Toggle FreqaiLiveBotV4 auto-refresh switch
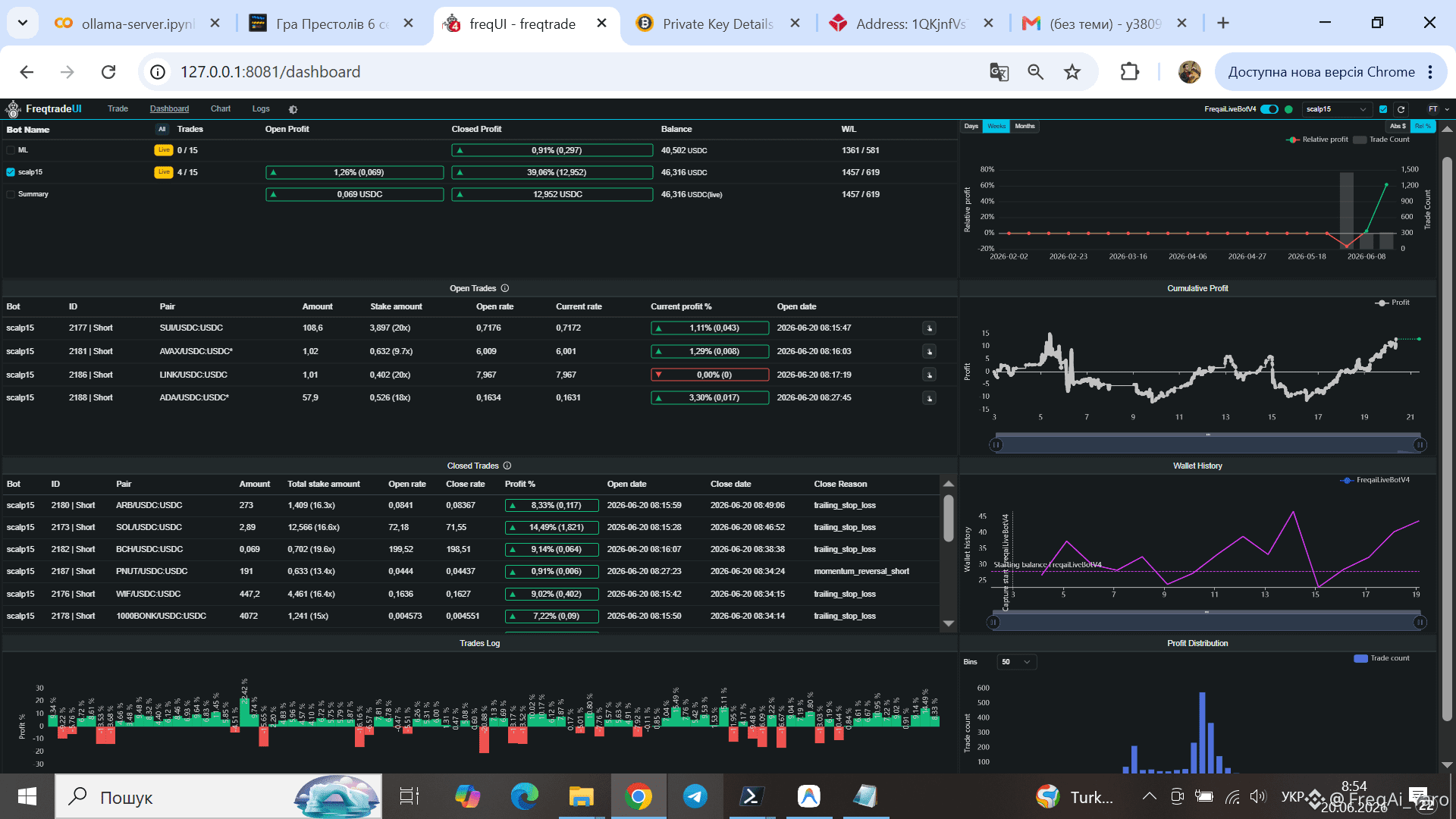This screenshot has width=1456, height=819. click(x=1269, y=109)
